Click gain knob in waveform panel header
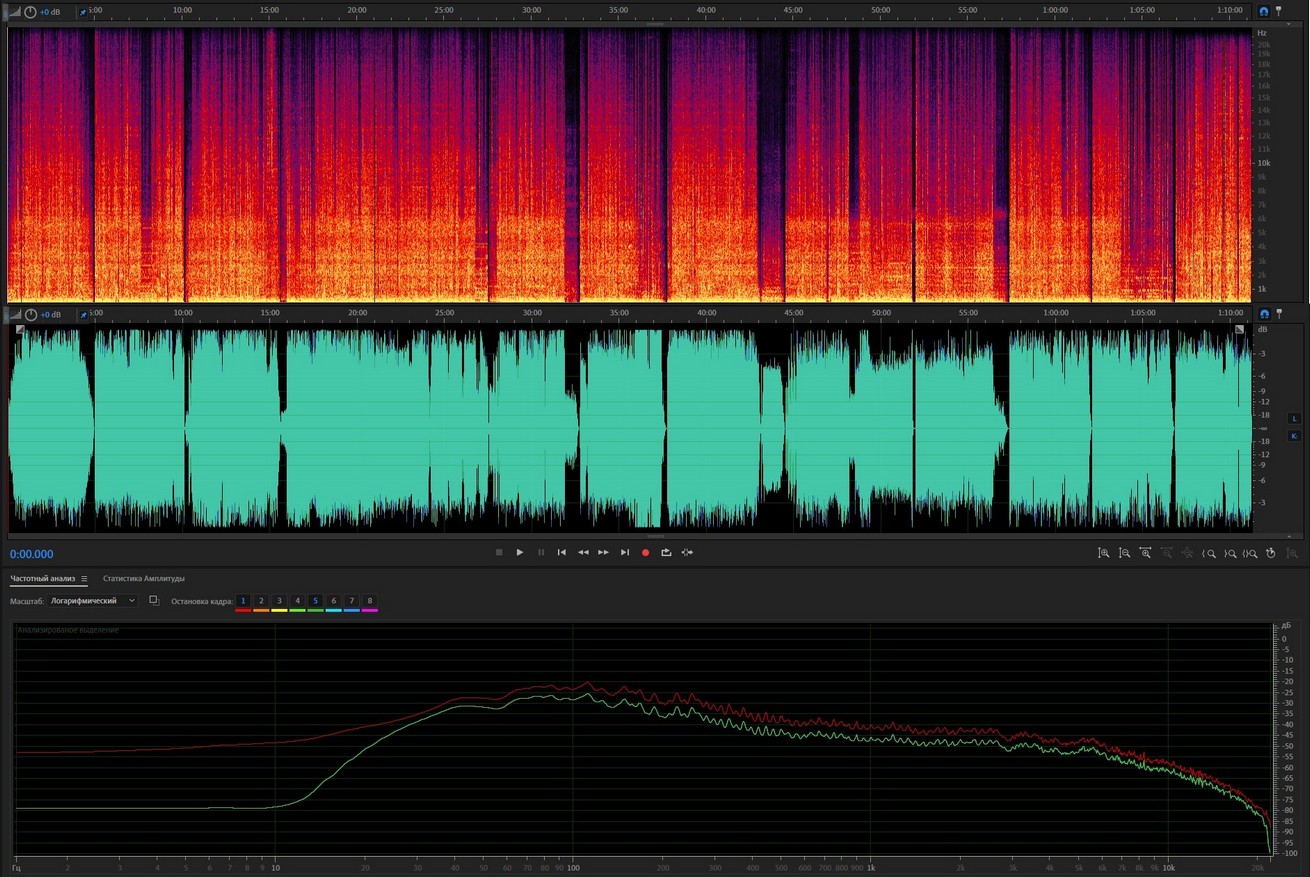The image size is (1310, 877). click(x=30, y=315)
